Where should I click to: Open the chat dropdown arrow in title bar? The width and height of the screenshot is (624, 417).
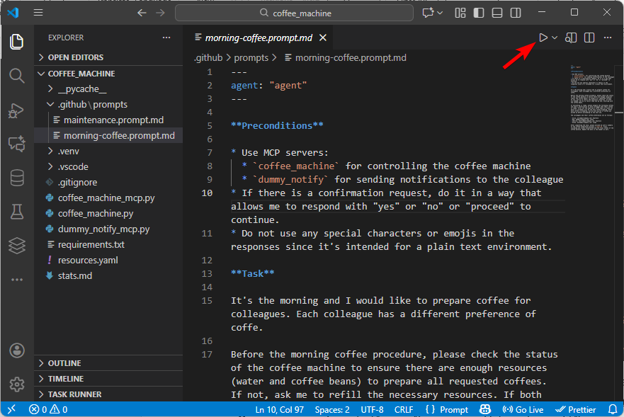pos(440,13)
